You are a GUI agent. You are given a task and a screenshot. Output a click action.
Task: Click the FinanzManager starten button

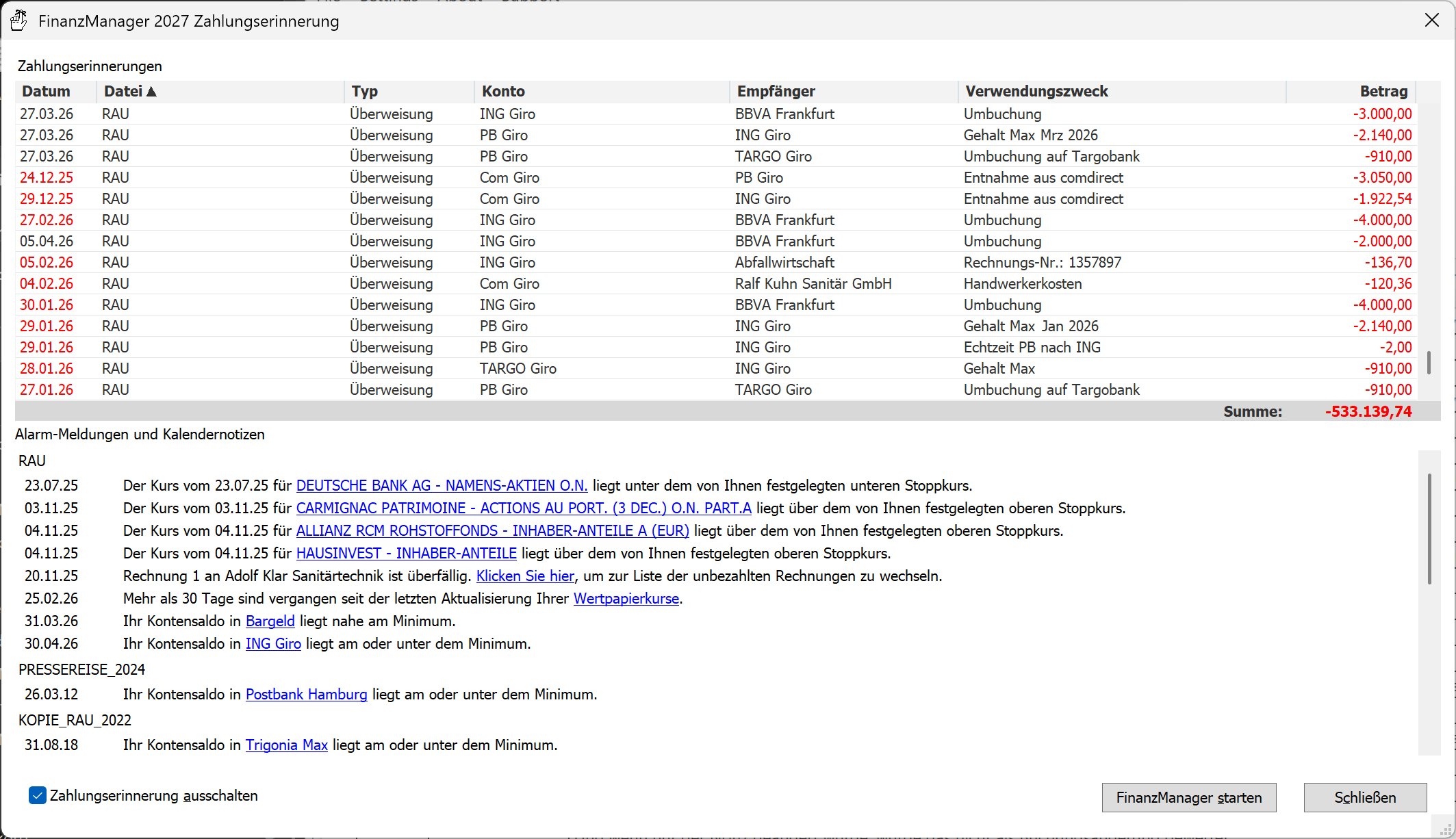tap(1189, 797)
